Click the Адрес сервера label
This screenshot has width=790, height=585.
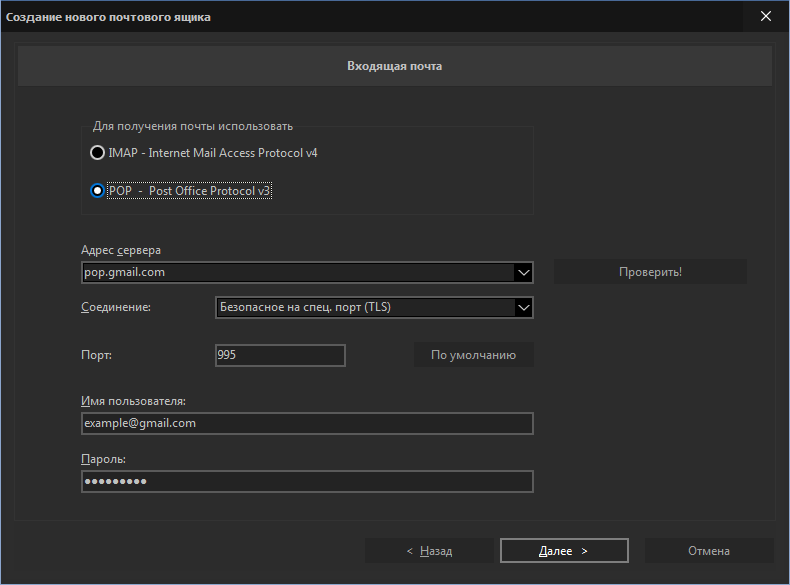click(x=121, y=250)
